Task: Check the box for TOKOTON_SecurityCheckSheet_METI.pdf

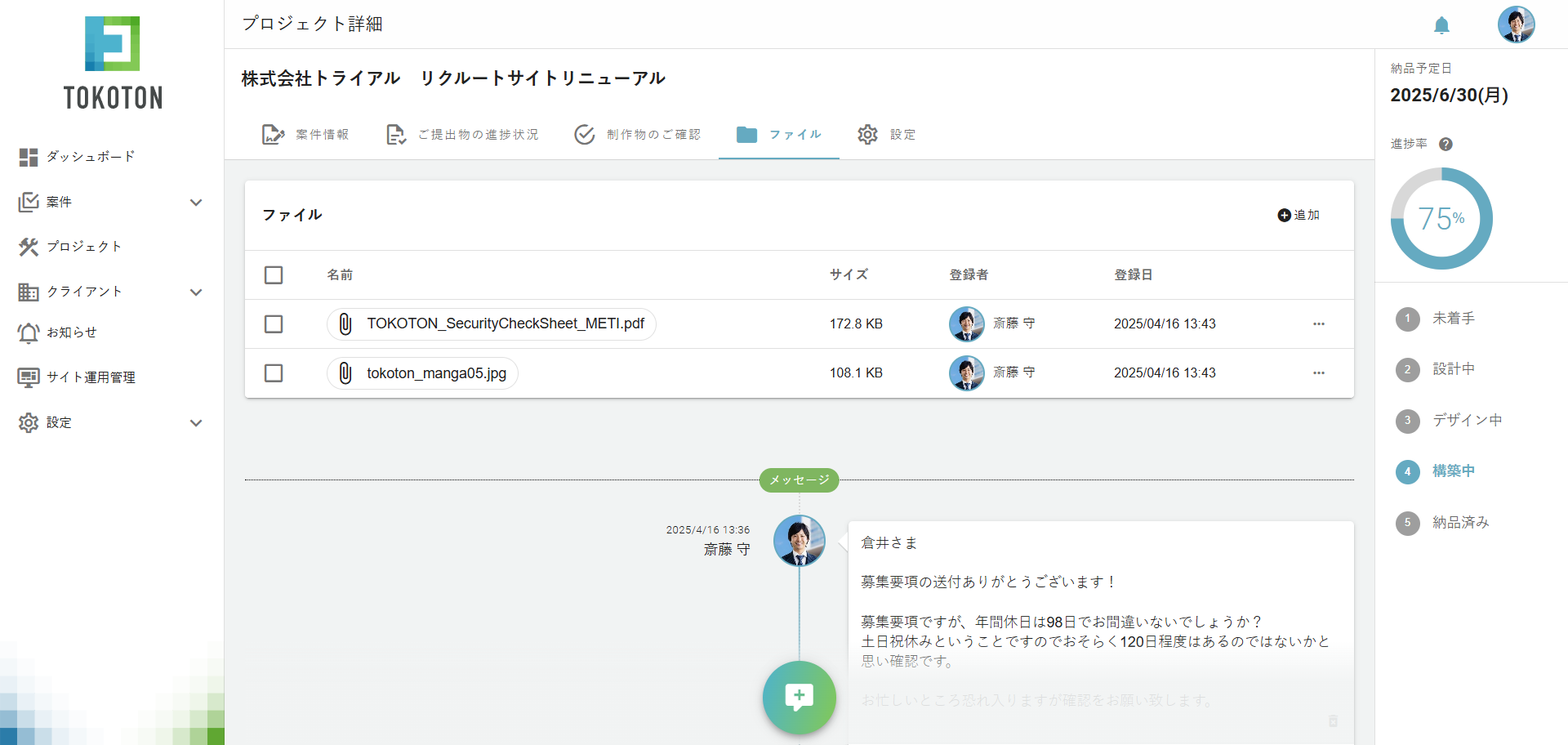Action: (274, 324)
